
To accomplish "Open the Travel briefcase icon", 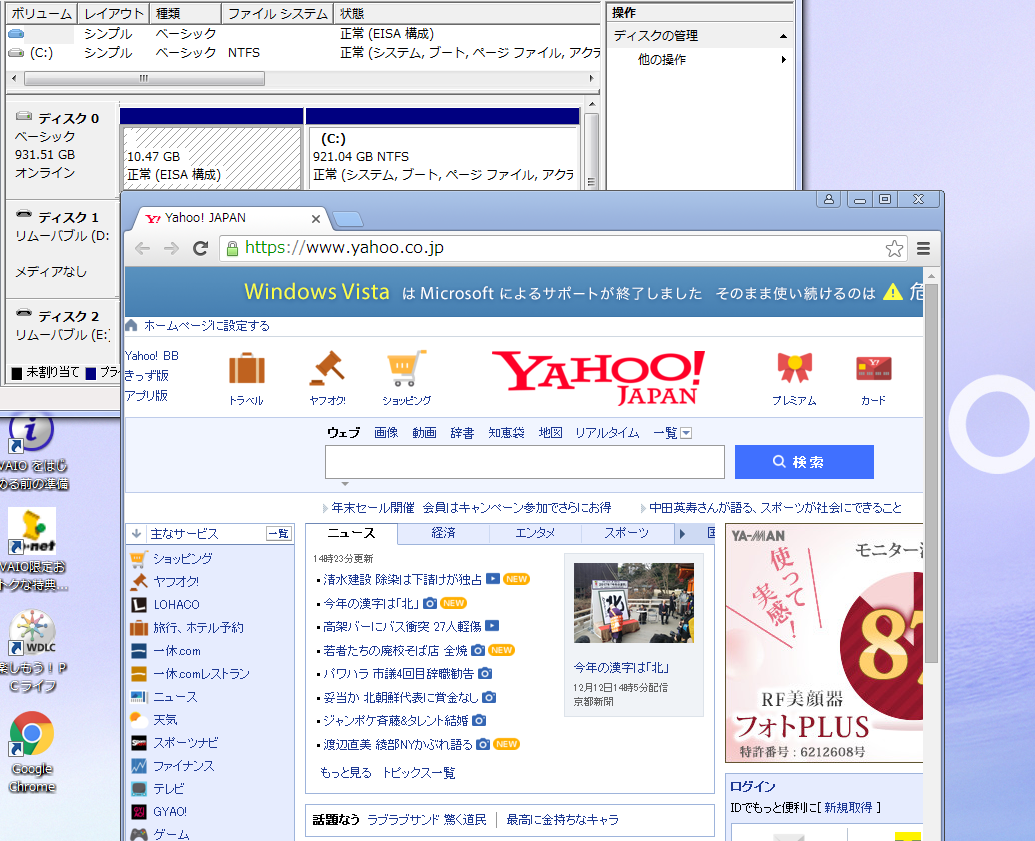I will pos(246,368).
